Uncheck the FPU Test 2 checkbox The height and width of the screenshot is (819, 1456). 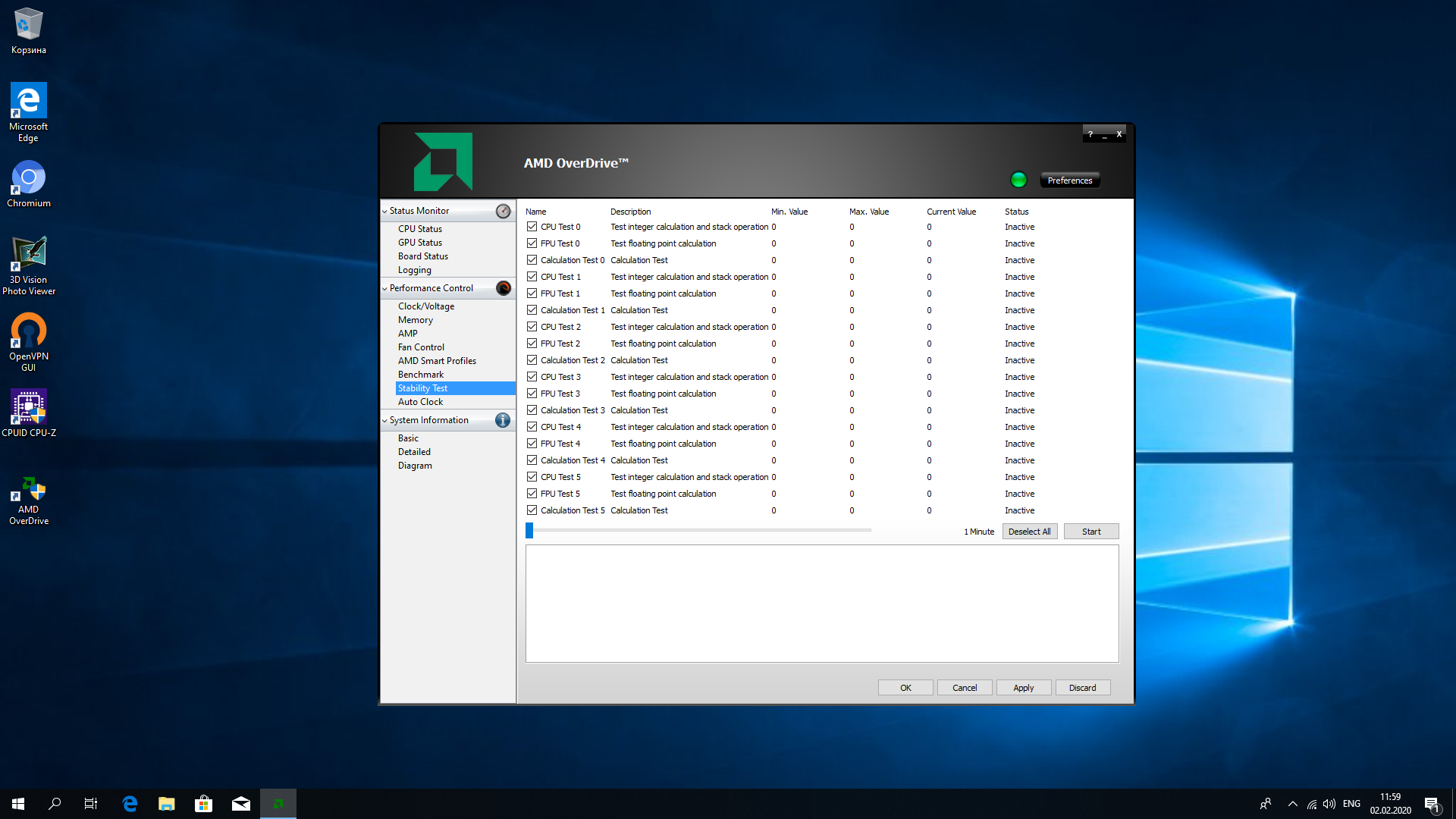click(x=532, y=344)
